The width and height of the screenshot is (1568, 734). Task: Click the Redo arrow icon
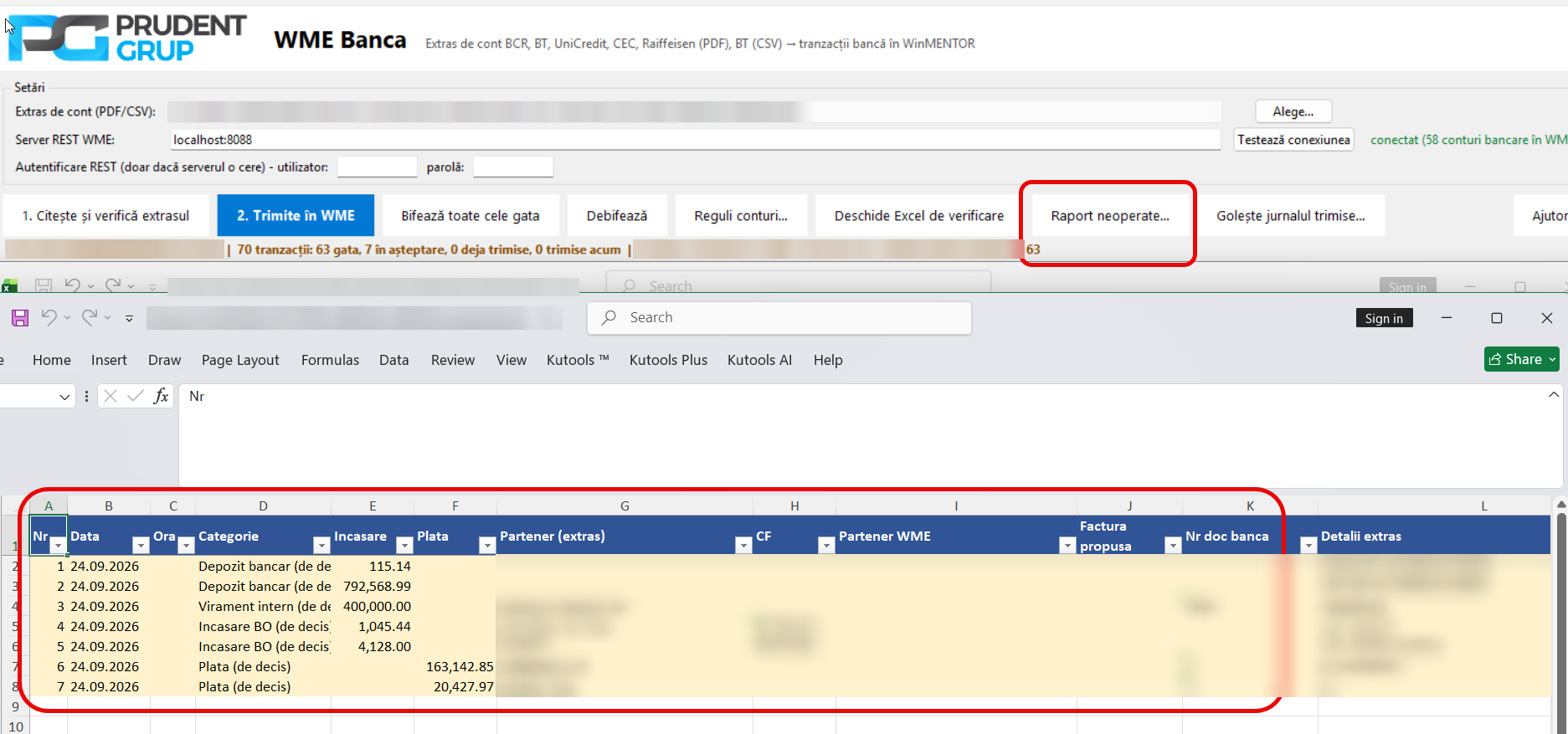click(x=90, y=318)
